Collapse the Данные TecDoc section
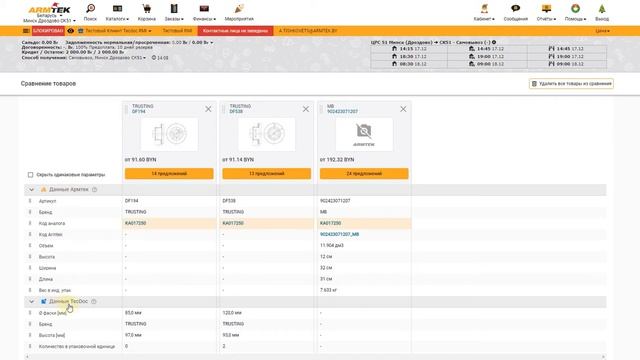The width and height of the screenshot is (640, 360). [x=31, y=302]
